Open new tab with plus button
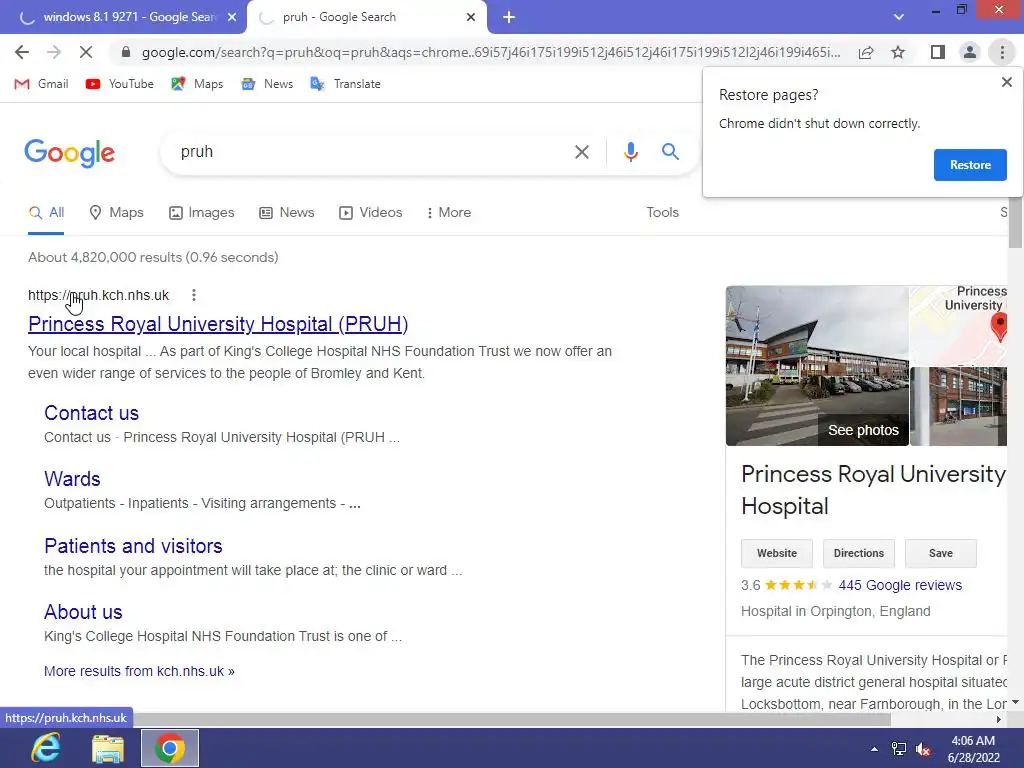Screen dimensions: 1024x768 (509, 18)
